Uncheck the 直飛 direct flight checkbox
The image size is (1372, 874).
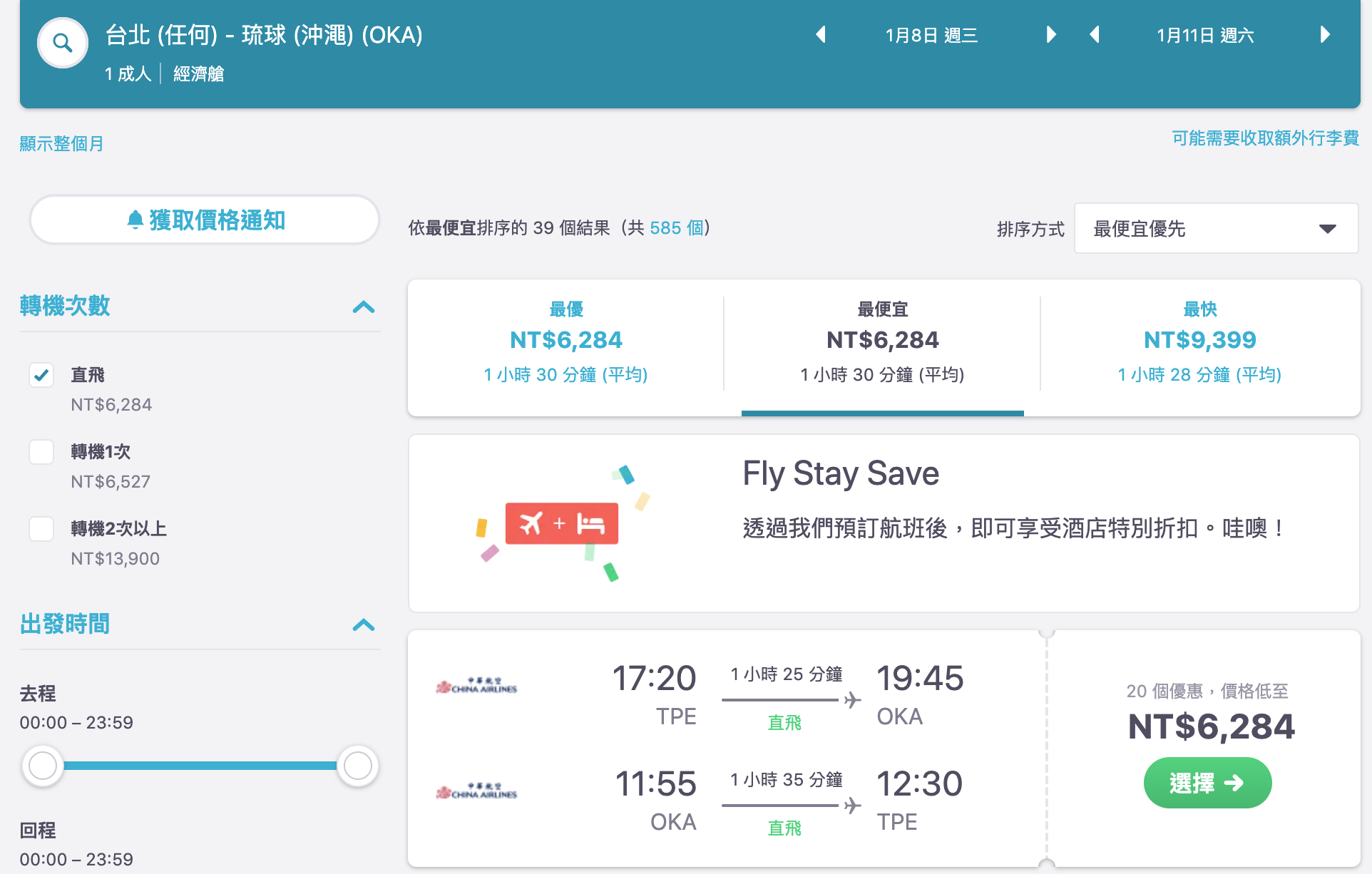tap(41, 374)
